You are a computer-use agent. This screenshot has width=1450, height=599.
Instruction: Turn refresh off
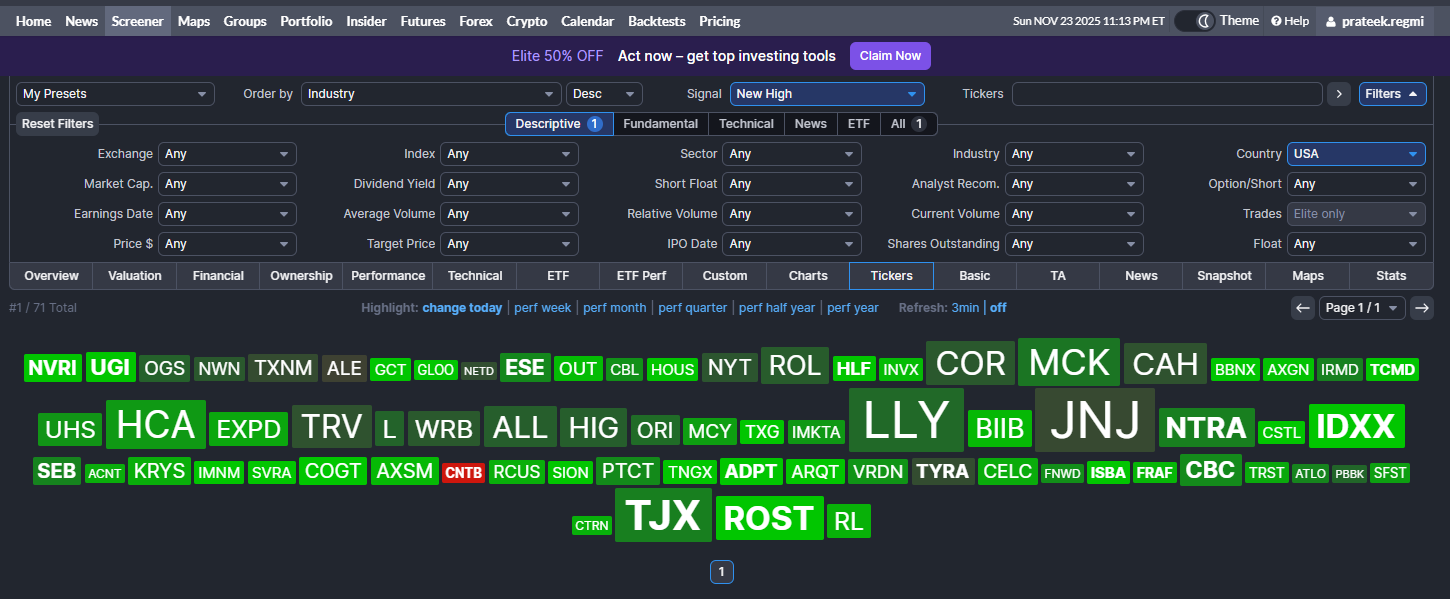coord(998,308)
